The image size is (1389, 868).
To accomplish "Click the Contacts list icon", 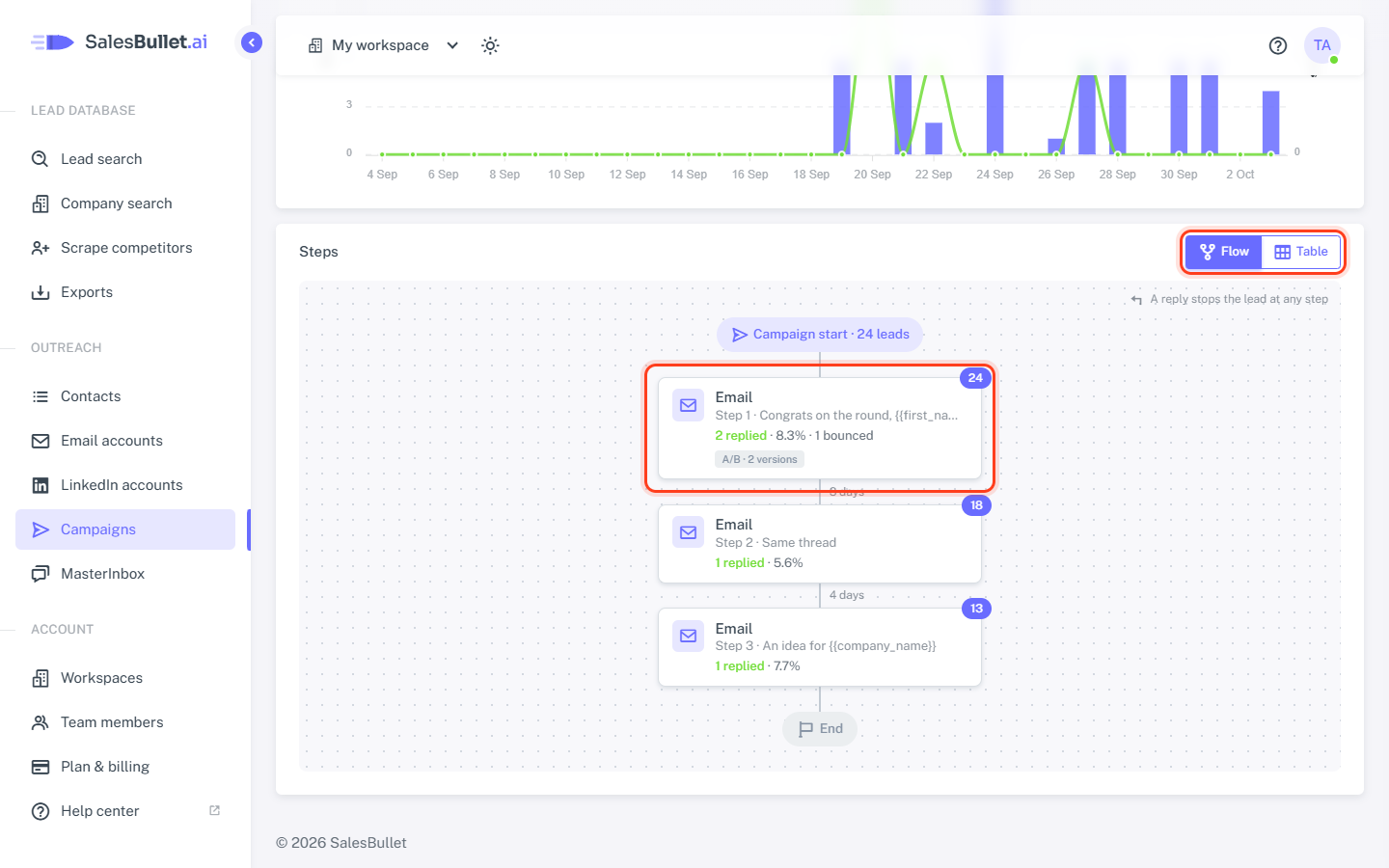I will pos(41,396).
